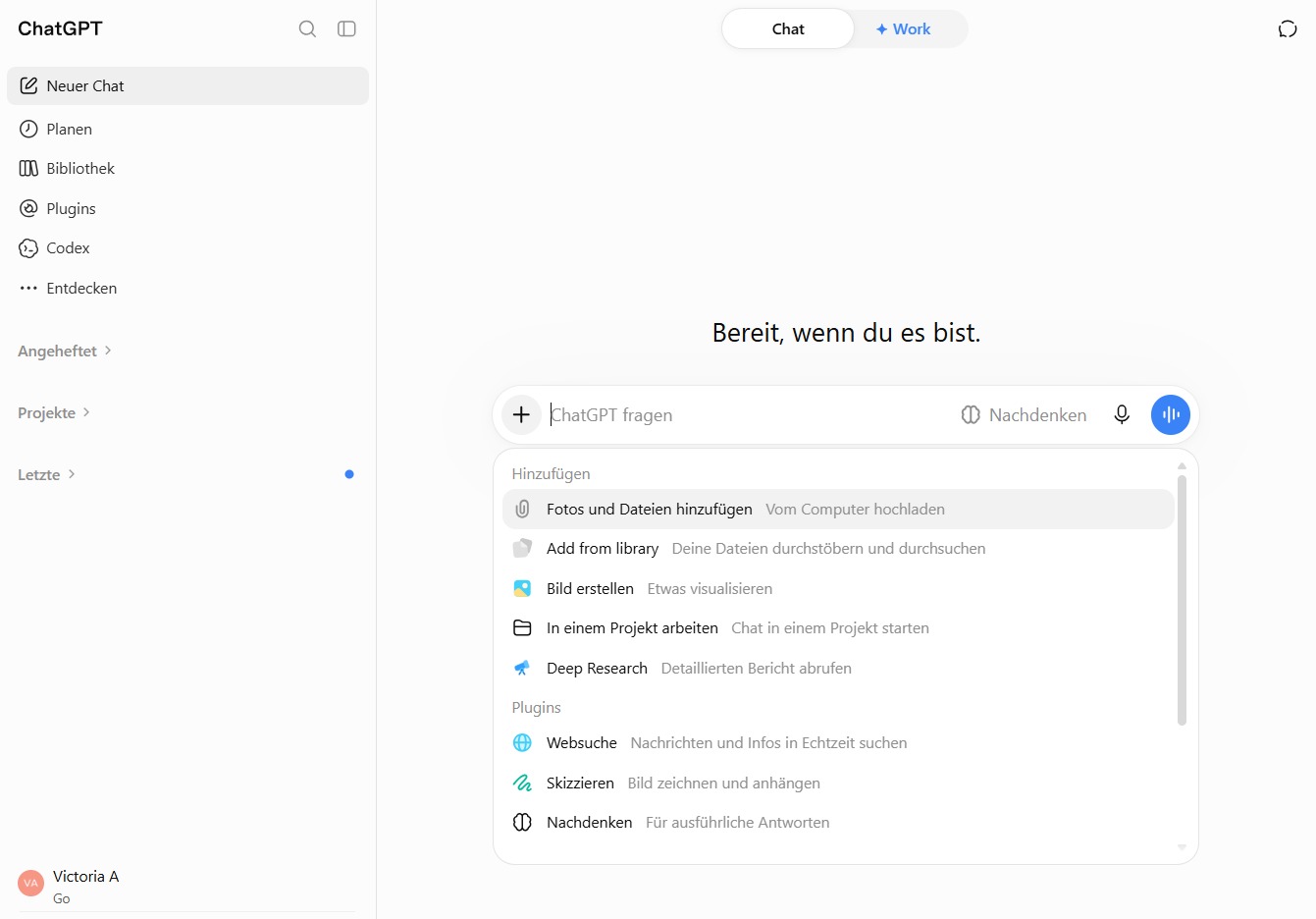Focus the ChatGPT fragen input field

[x=748, y=414]
